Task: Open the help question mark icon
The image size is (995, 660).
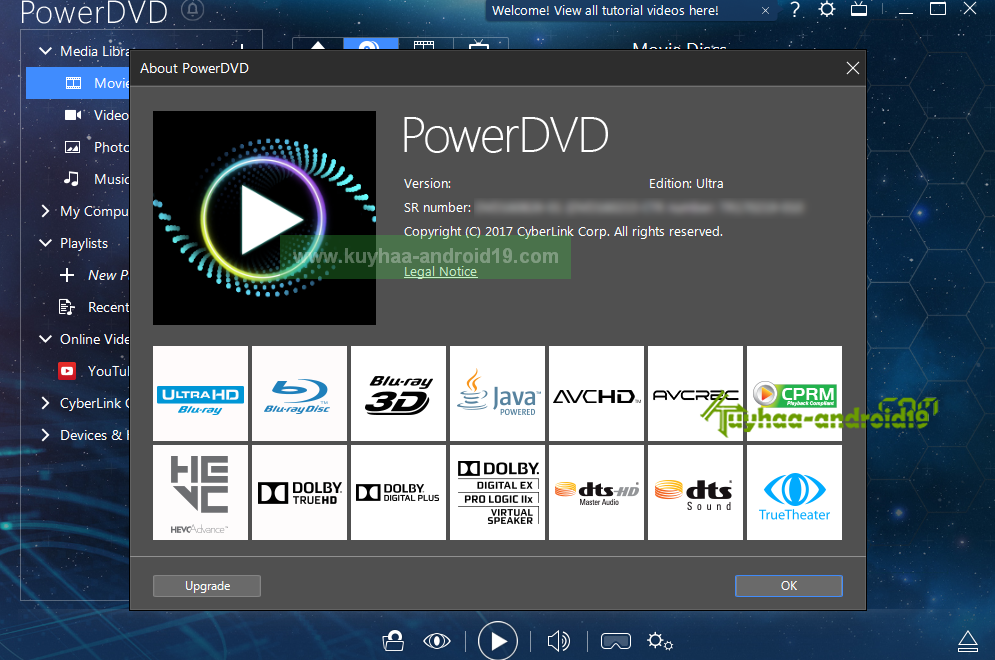Action: 794,10
